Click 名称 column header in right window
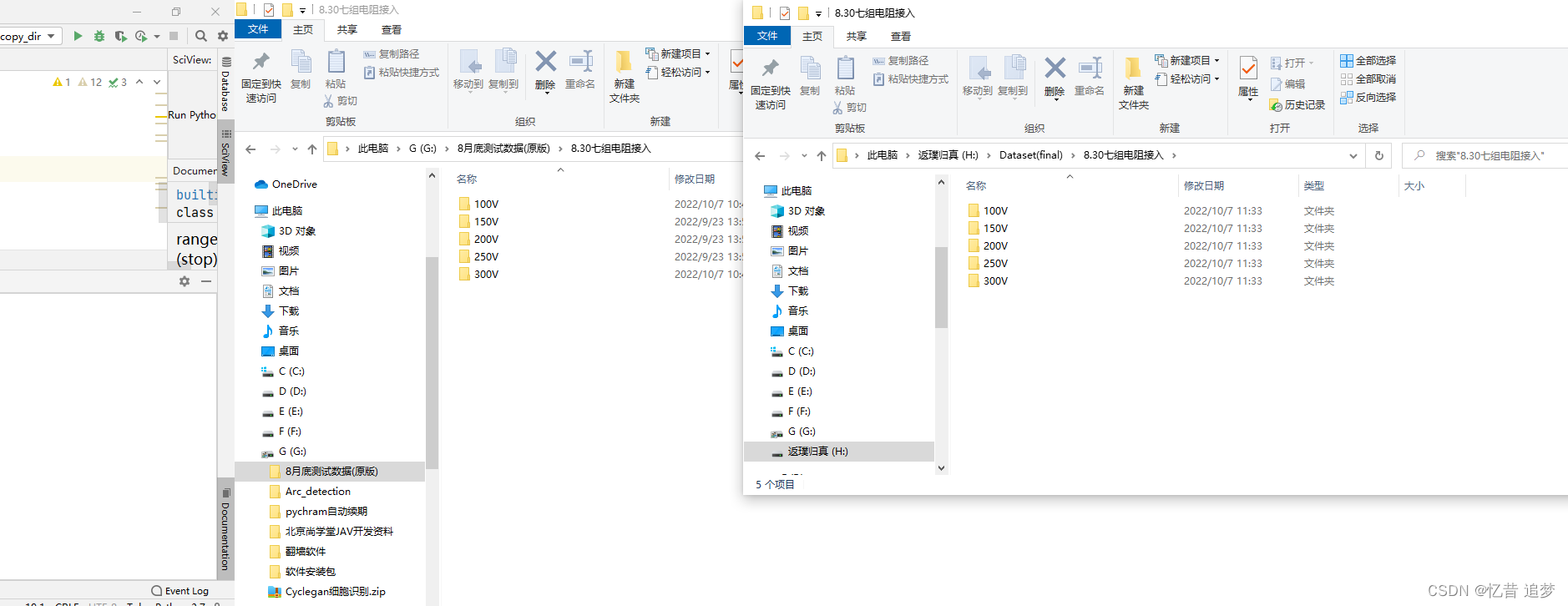This screenshot has height=606, width=1568. point(976,185)
